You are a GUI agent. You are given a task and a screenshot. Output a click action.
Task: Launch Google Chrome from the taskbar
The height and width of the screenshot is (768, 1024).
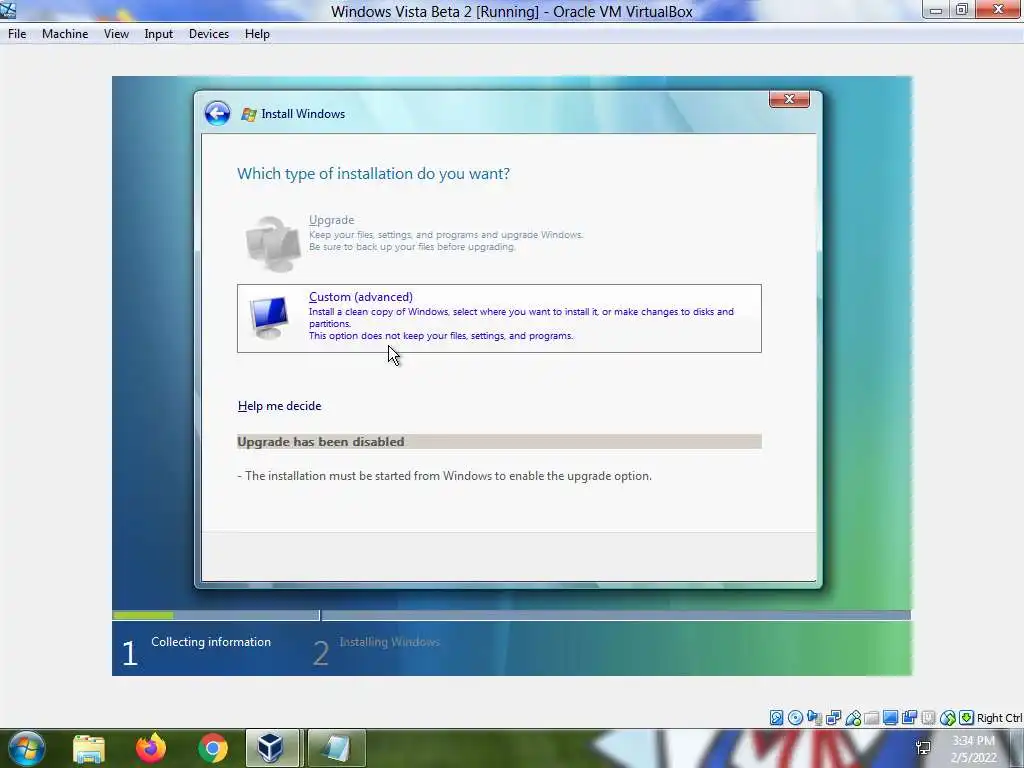tap(213, 748)
